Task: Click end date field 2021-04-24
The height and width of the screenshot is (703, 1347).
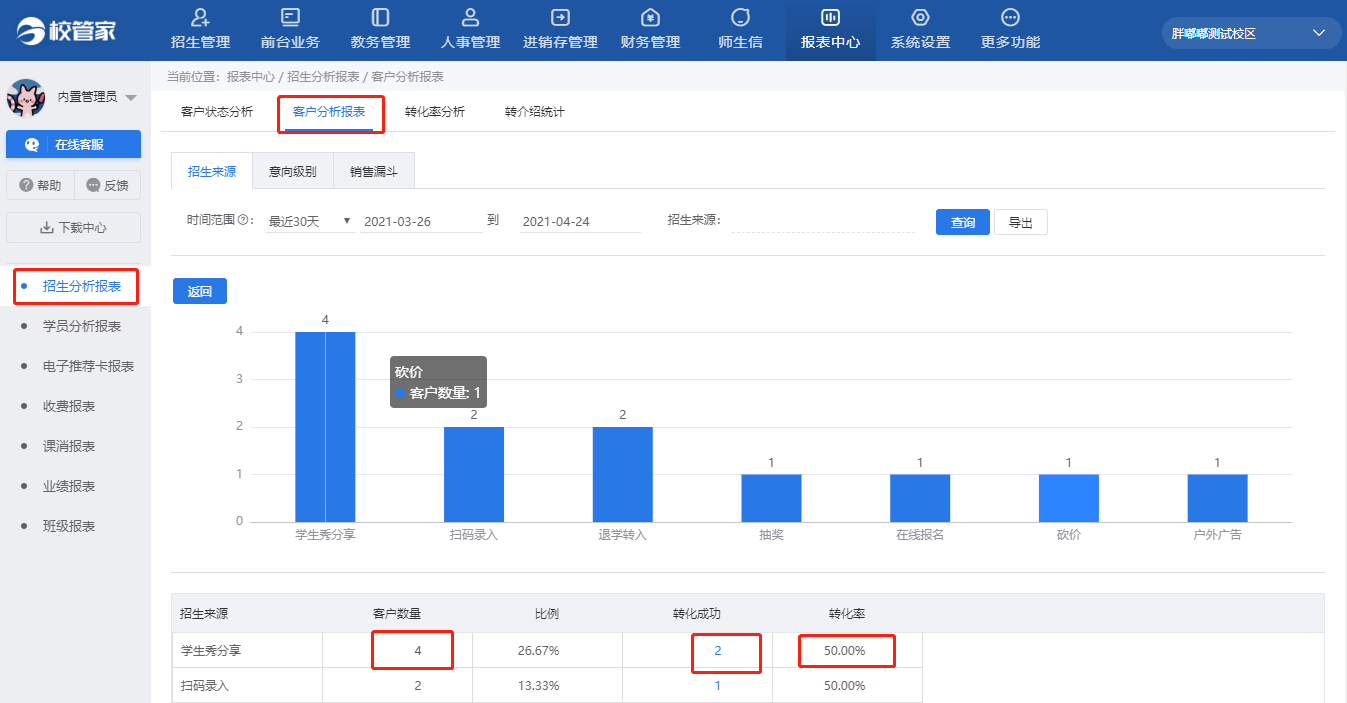Action: [581, 222]
